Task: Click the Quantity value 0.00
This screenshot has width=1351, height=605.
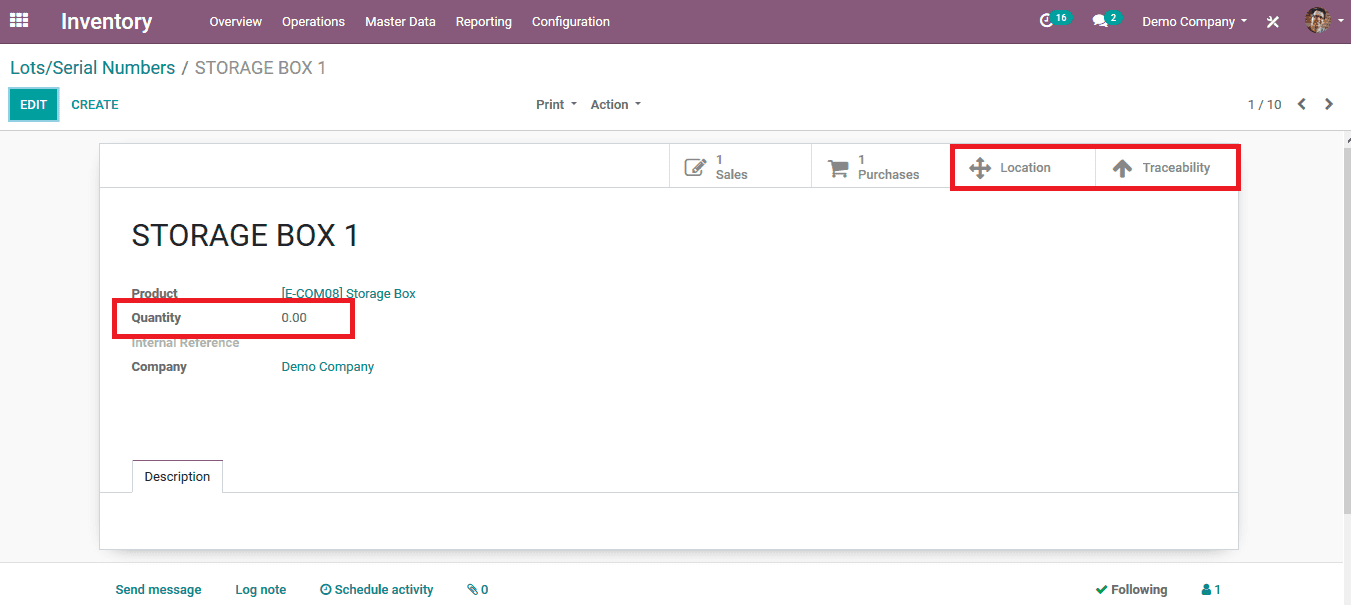Action: [294, 317]
